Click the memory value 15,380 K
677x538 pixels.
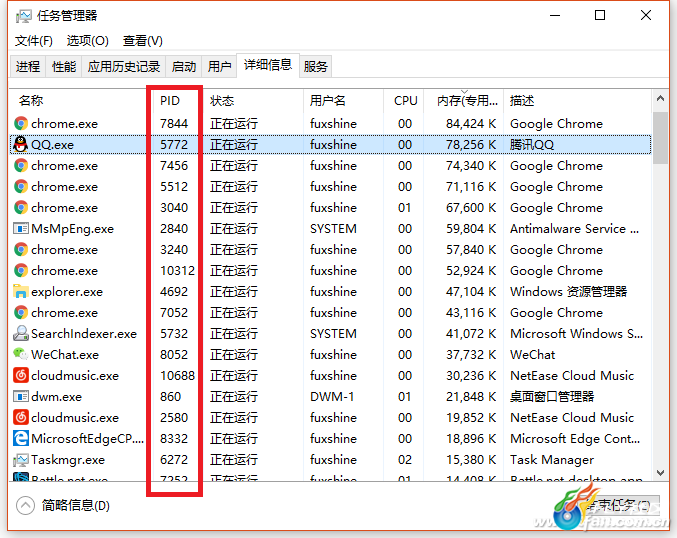click(x=471, y=460)
